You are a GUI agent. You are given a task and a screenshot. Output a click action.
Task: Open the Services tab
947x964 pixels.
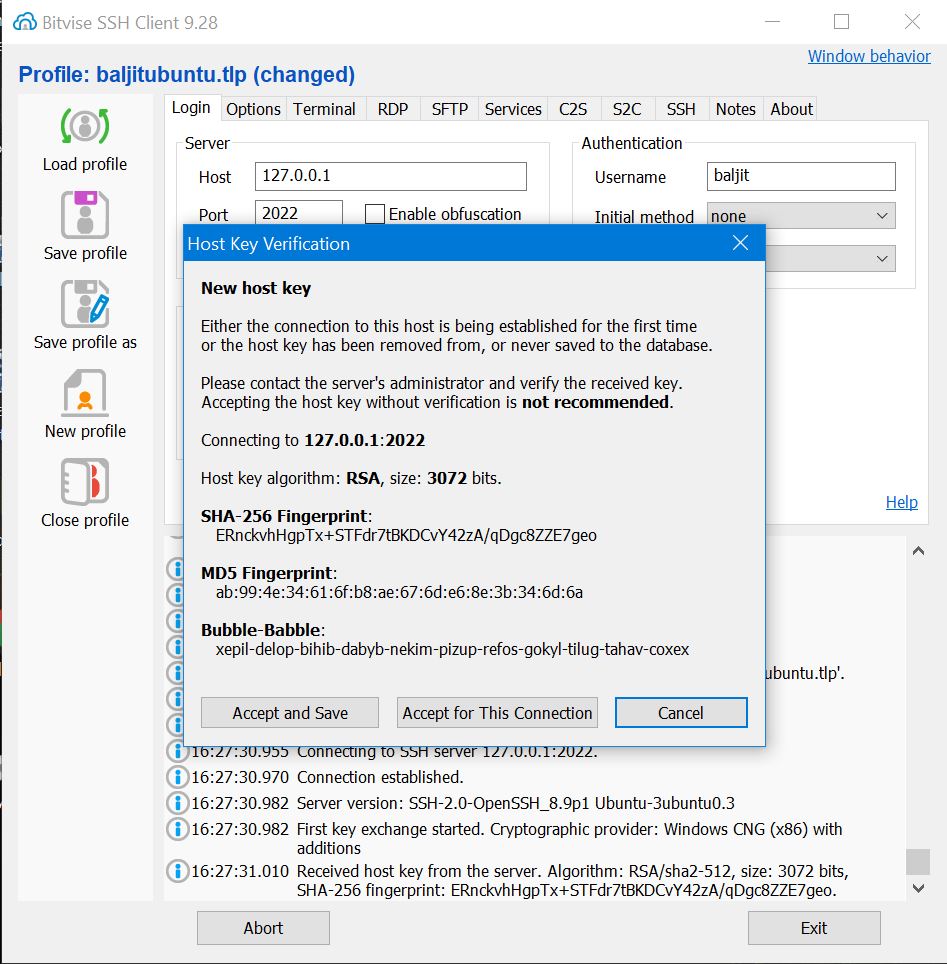tap(513, 109)
